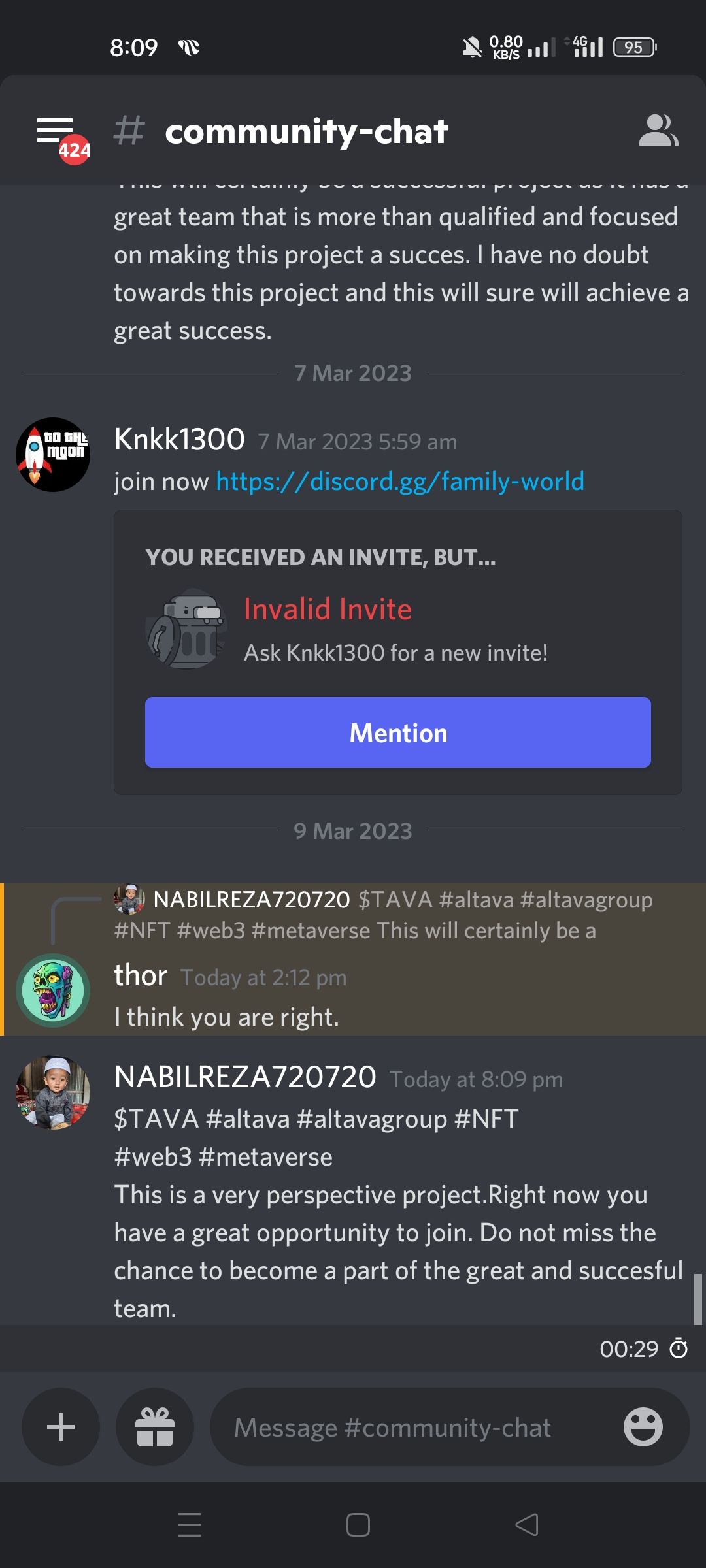Tap the community-chat channel title
Viewport: 706px width, 1568px height.
coord(307,131)
